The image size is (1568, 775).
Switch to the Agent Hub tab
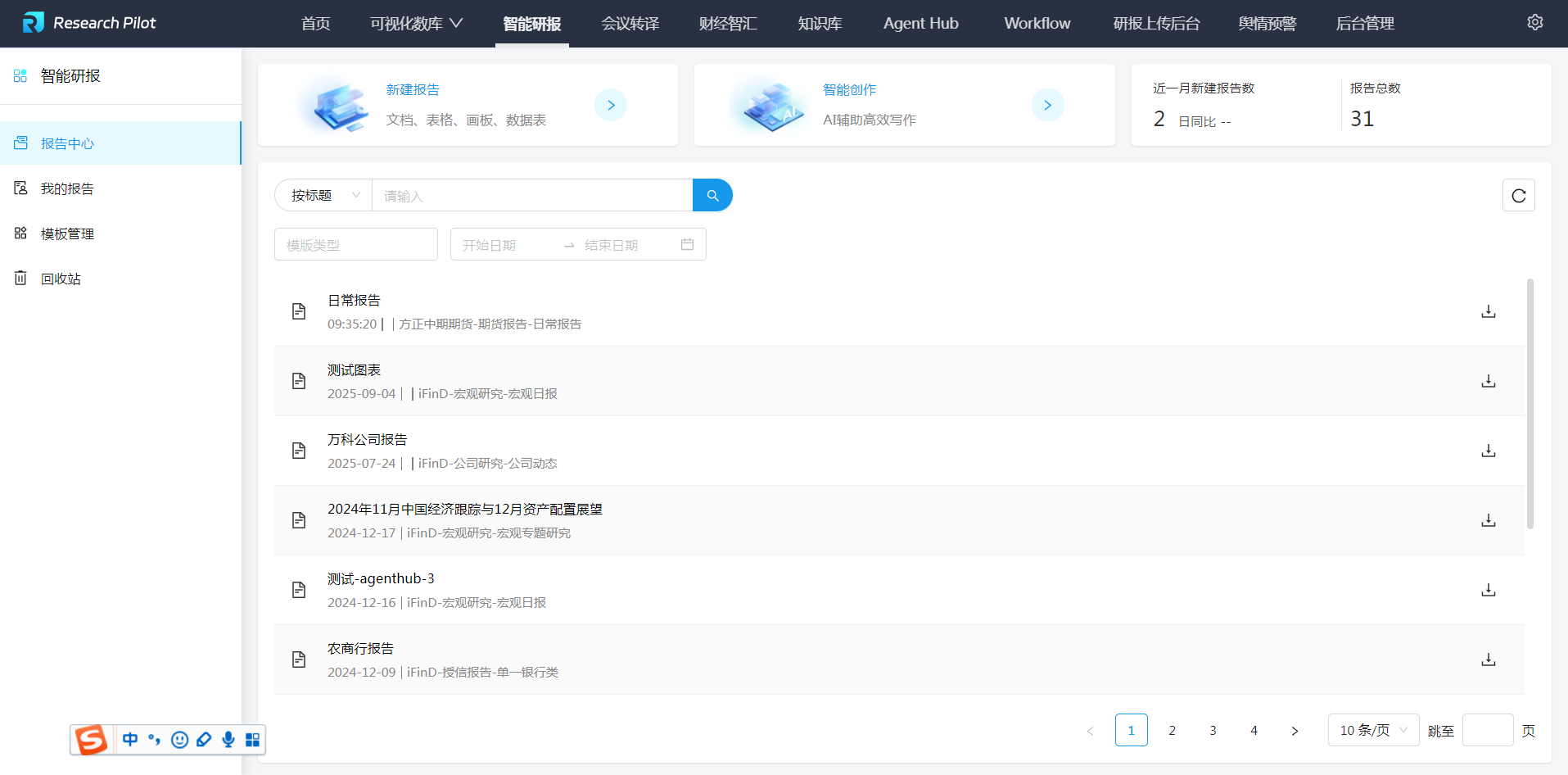pyautogui.click(x=920, y=23)
